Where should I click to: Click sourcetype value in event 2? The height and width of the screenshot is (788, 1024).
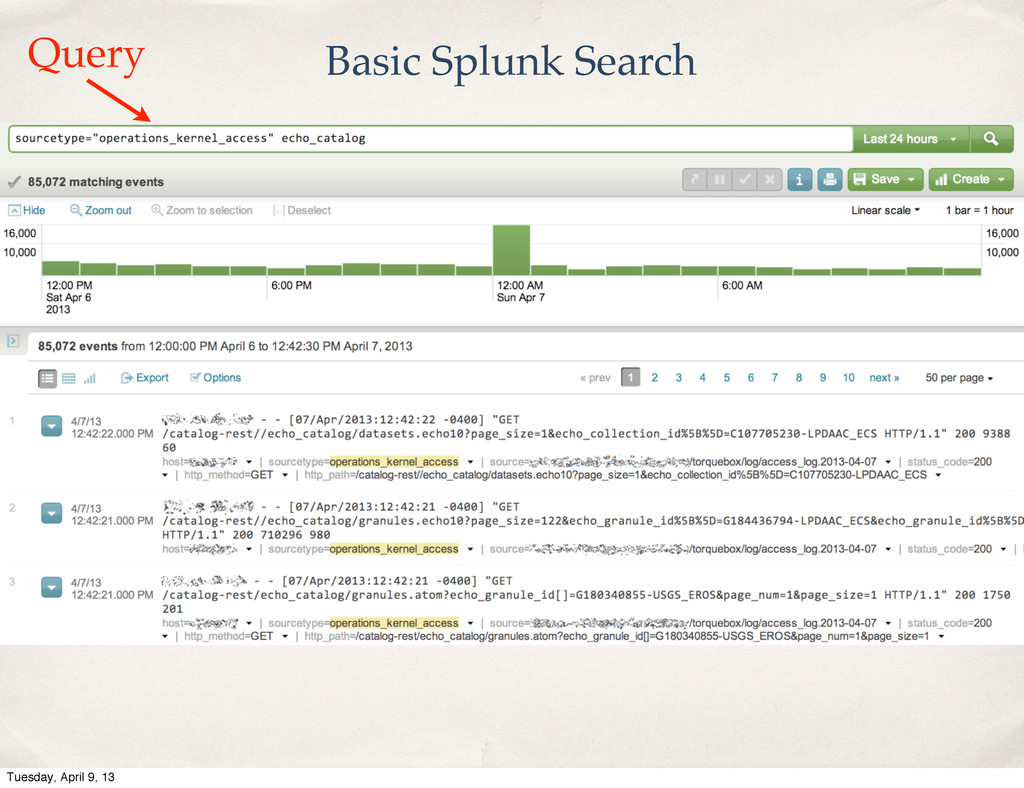[394, 550]
